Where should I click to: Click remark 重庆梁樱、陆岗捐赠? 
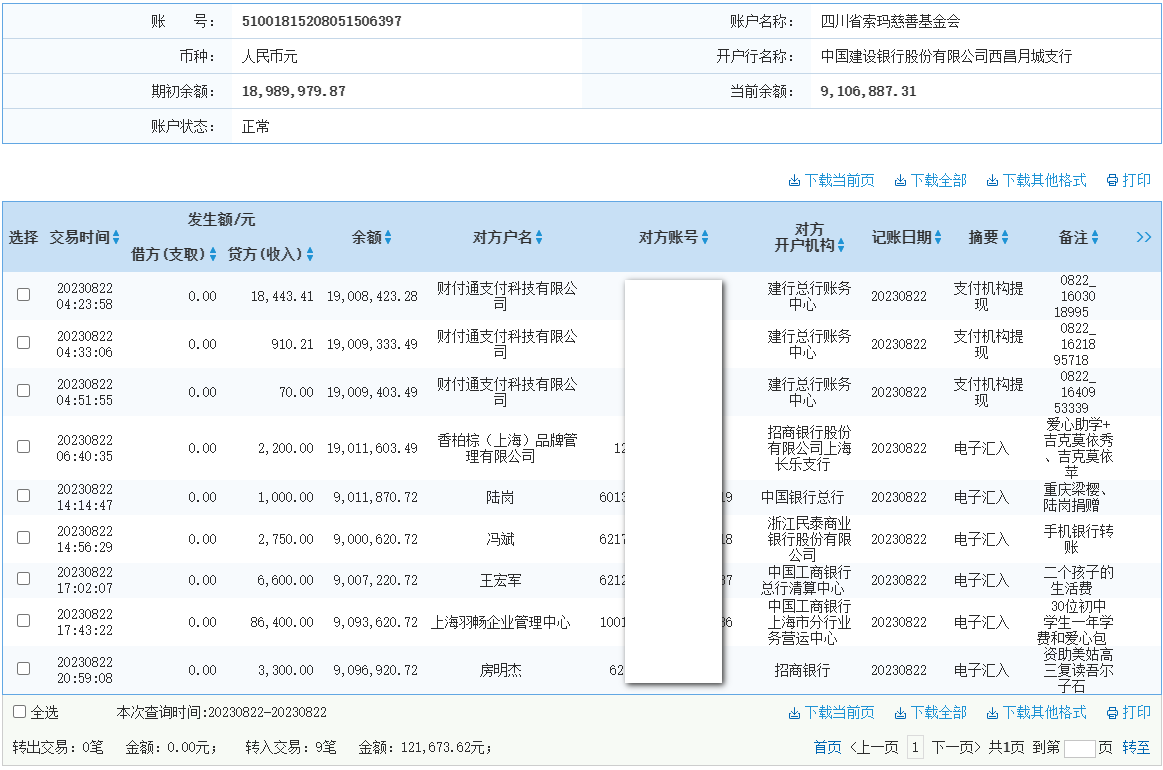click(1075, 497)
